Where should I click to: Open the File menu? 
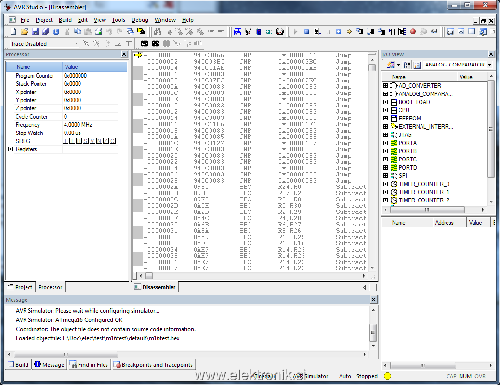point(25,20)
